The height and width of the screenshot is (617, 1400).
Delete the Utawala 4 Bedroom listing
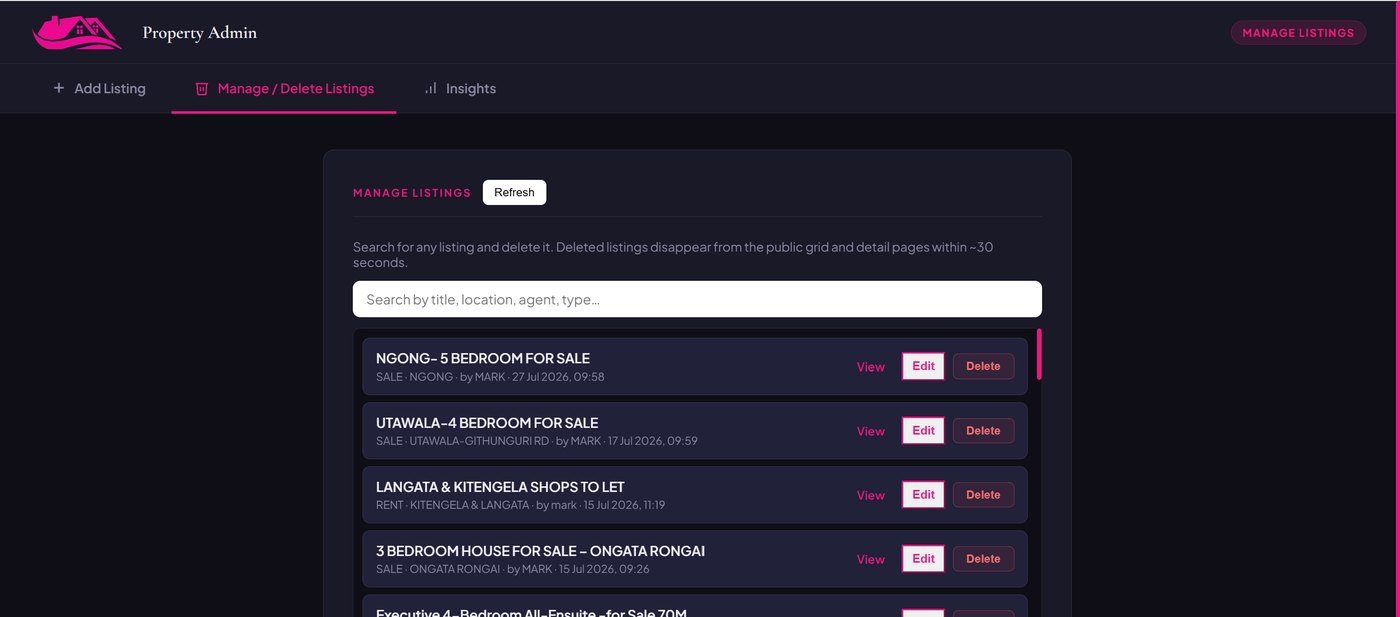[x=983, y=430]
